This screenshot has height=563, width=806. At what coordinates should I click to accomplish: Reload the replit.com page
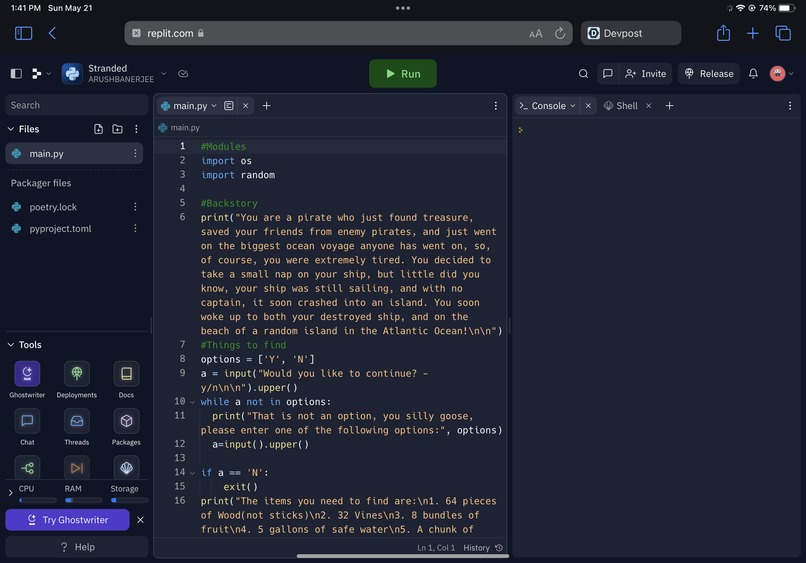click(x=560, y=33)
